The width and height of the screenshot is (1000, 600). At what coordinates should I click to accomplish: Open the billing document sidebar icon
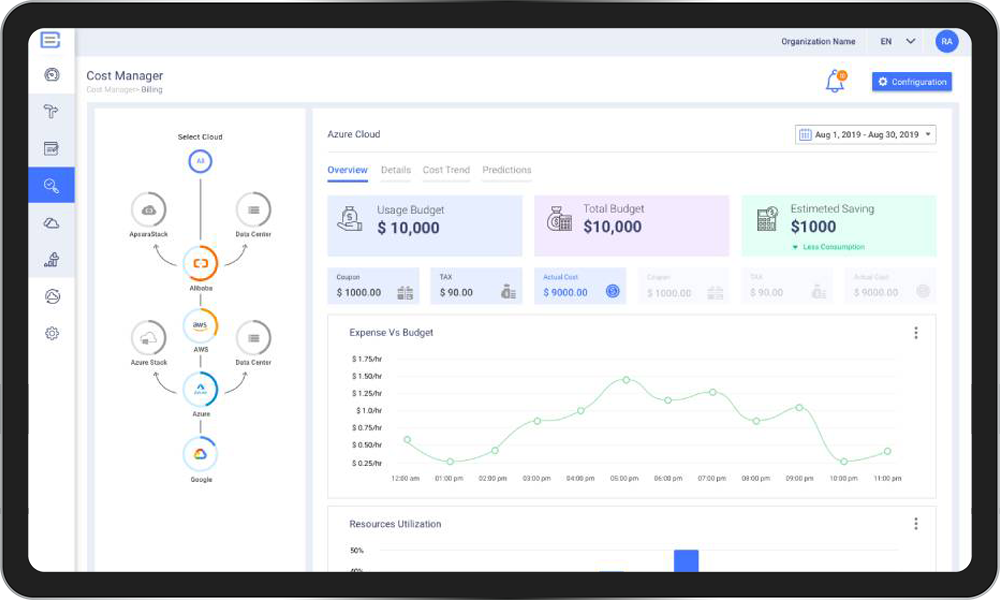pyautogui.click(x=51, y=149)
